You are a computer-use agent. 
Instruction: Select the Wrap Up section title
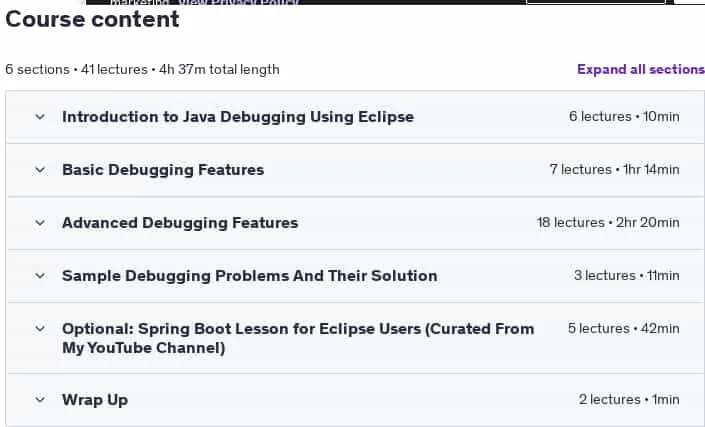pos(95,400)
